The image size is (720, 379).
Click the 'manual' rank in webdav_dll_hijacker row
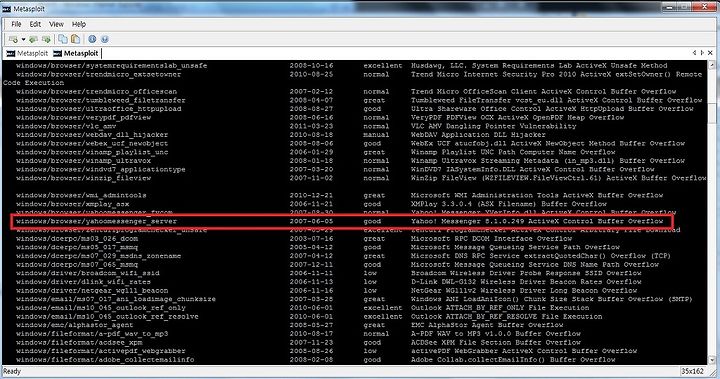pos(376,135)
